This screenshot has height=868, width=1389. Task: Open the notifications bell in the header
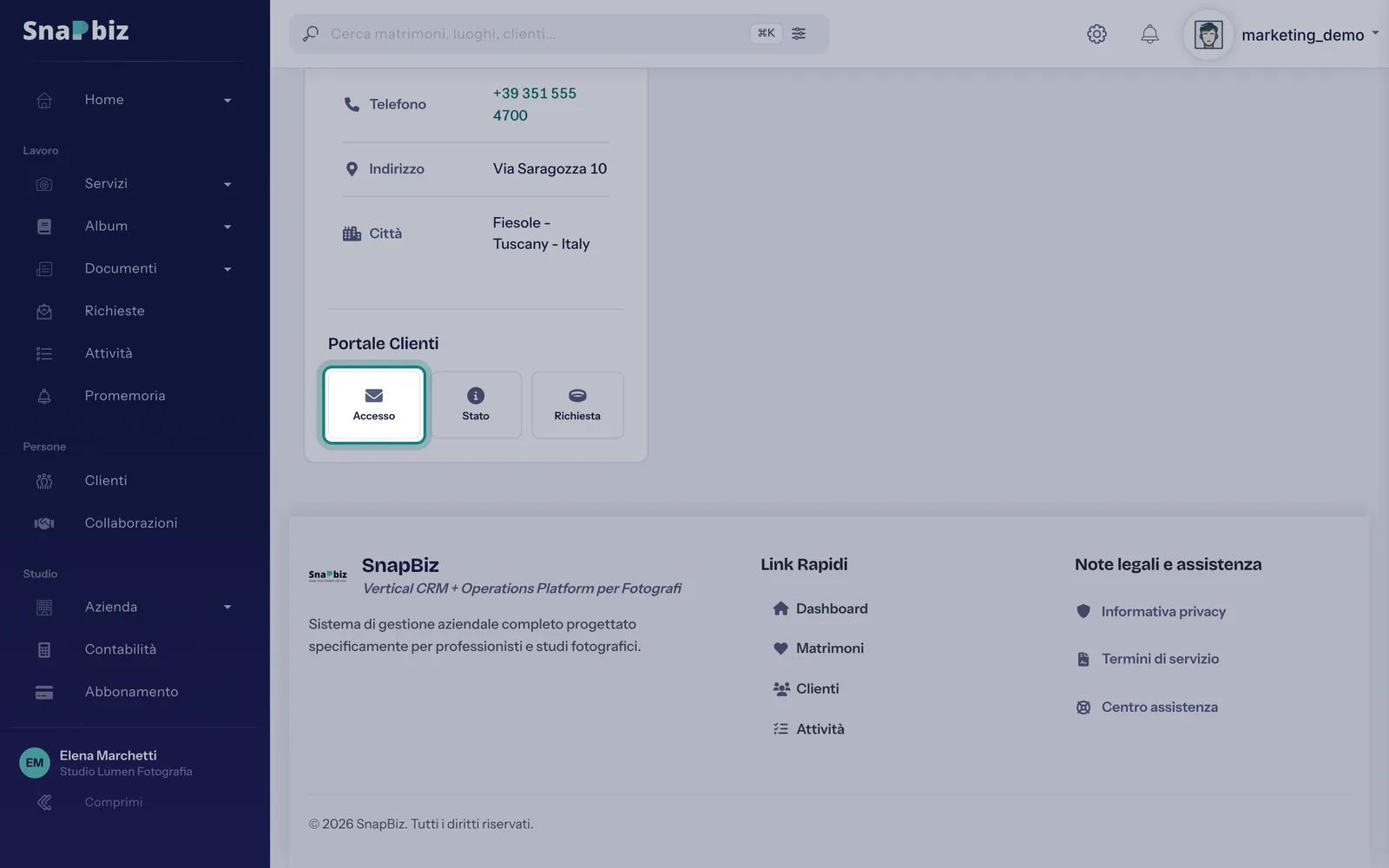[1149, 34]
